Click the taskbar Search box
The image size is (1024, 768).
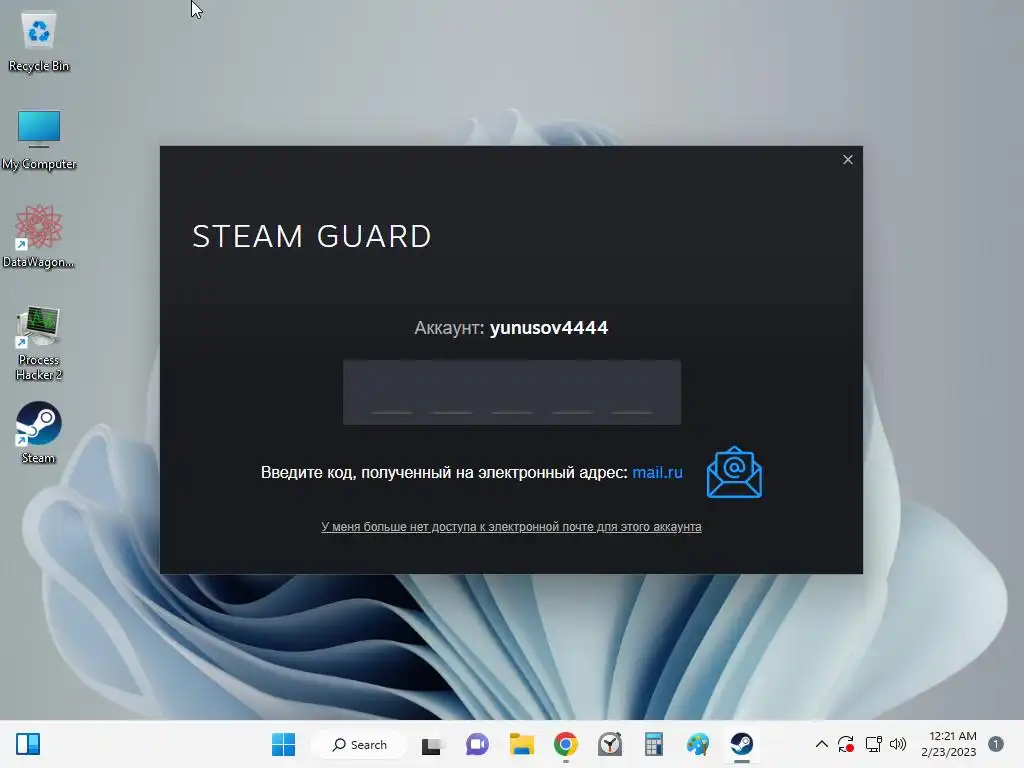tap(359, 744)
